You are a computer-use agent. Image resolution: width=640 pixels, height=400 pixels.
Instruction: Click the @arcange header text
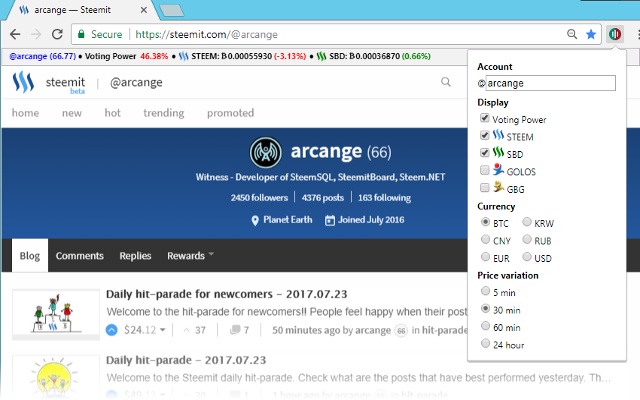(x=136, y=82)
